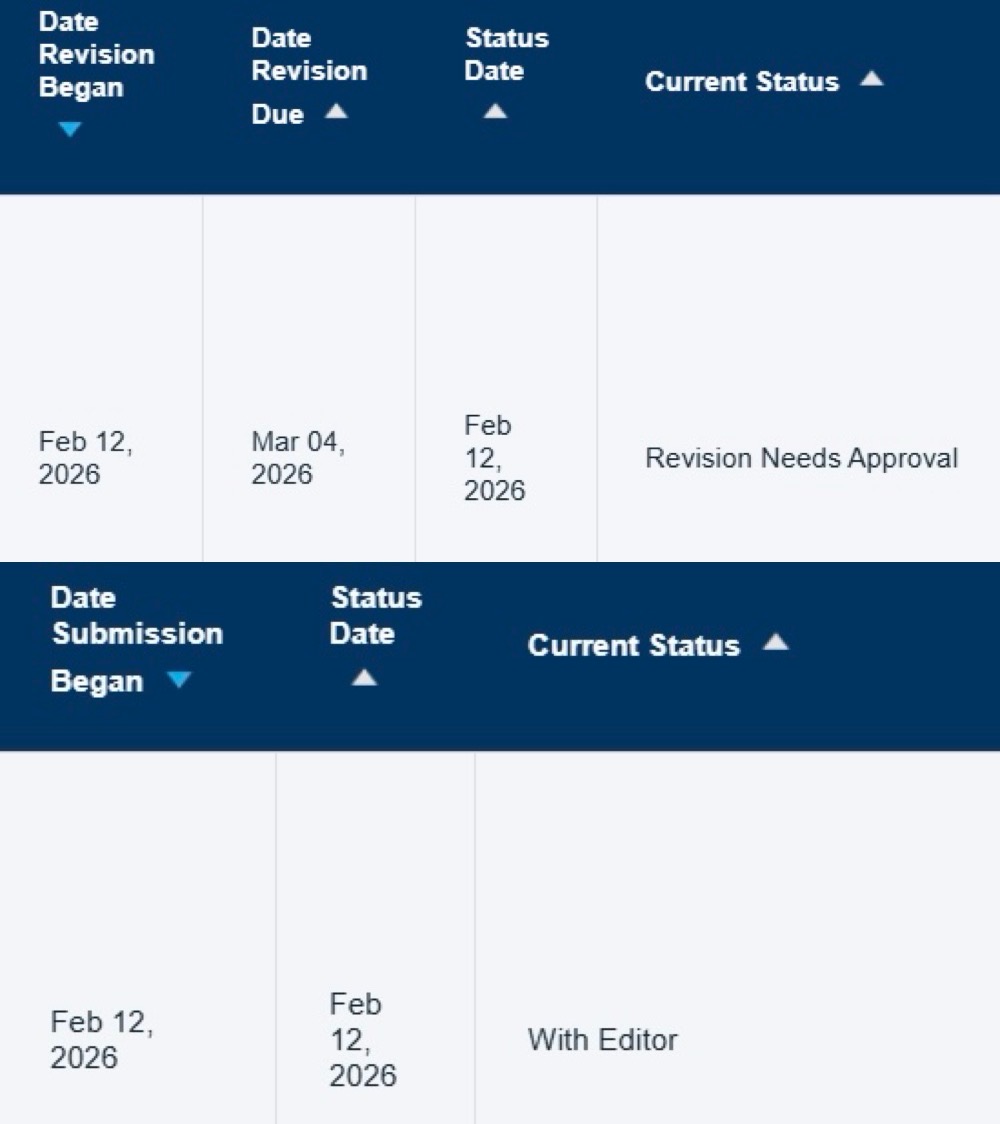Viewport: 1000px width, 1124px height.
Task: Click the Status Date value in the With Editor row
Action: click(362, 1040)
